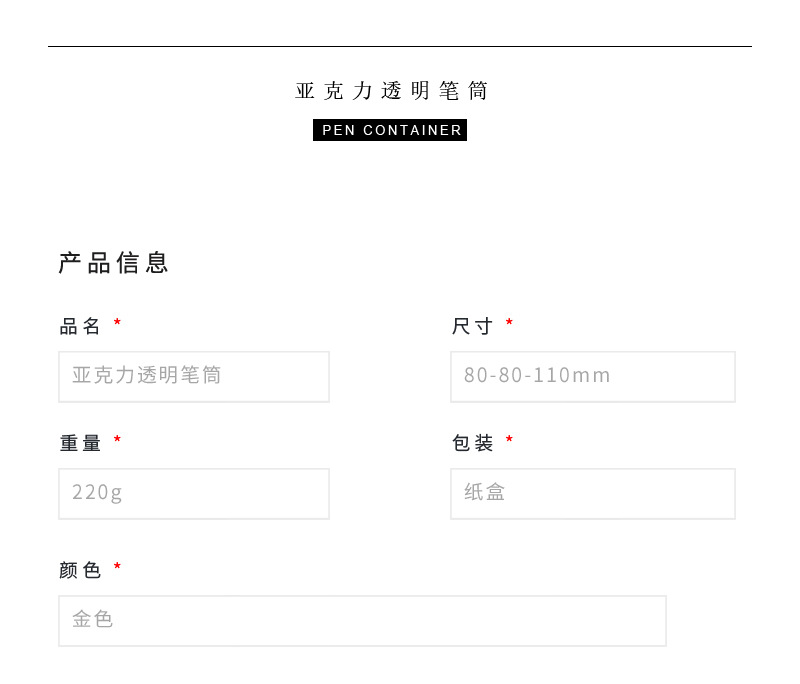Click the 品名 input field

pos(194,377)
